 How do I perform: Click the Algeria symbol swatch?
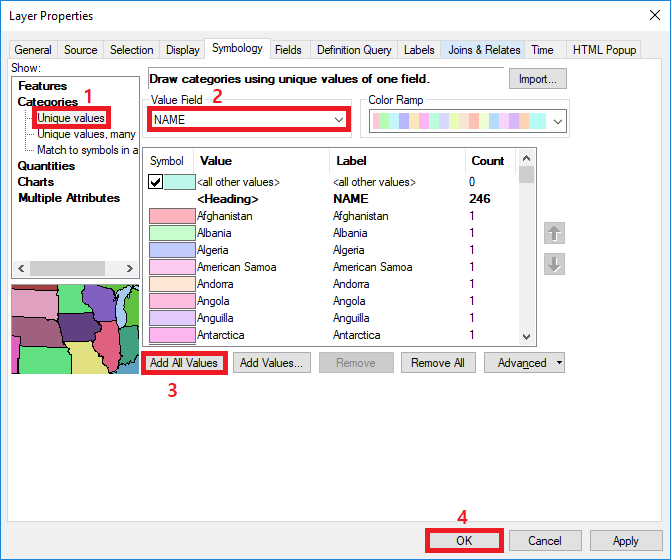[169, 250]
